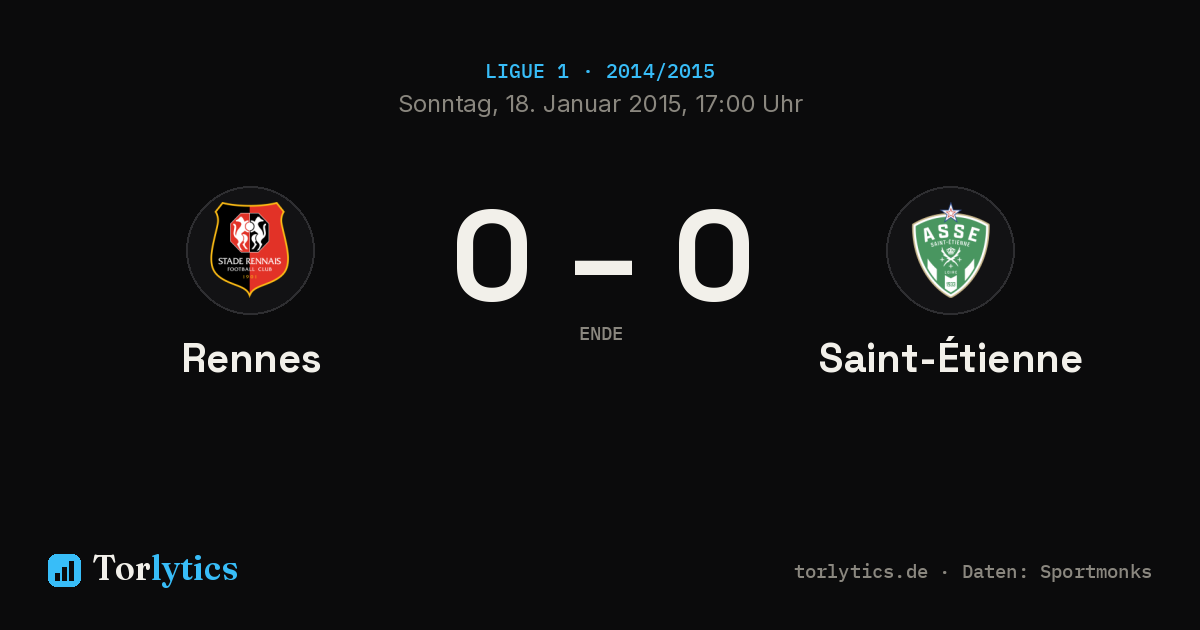Click the Stade Rennais club crest
The height and width of the screenshot is (630, 1200).
pyautogui.click(x=250, y=250)
